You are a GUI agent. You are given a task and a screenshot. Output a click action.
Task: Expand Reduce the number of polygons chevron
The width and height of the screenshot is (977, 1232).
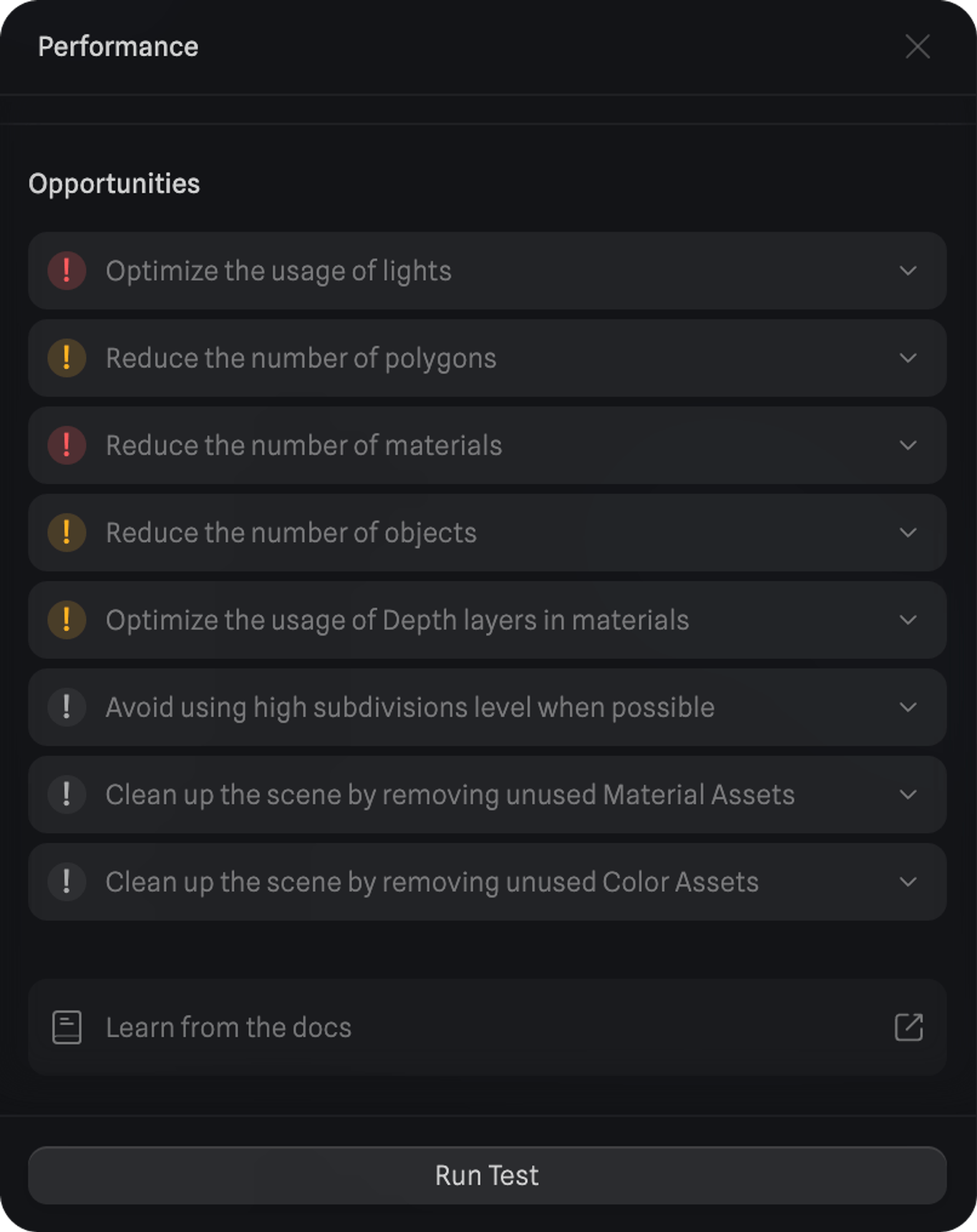pyautogui.click(x=908, y=358)
